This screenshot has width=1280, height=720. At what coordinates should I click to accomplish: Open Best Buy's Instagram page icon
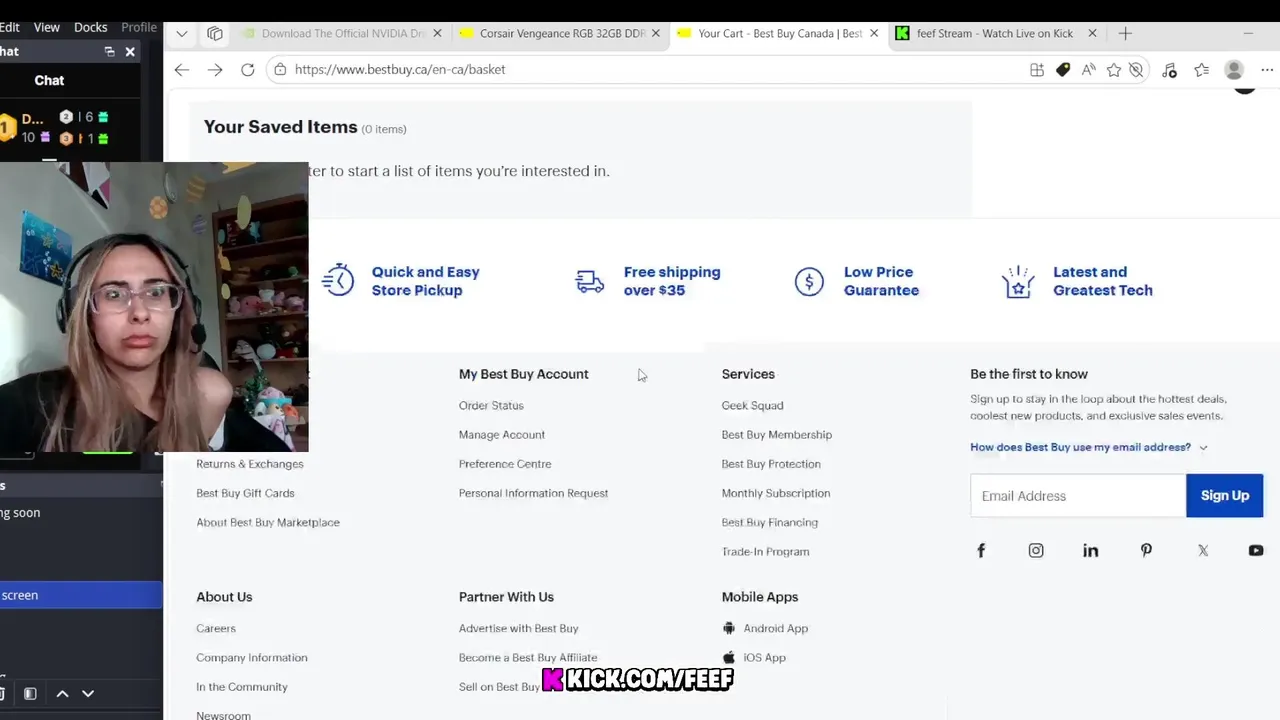click(x=1036, y=550)
